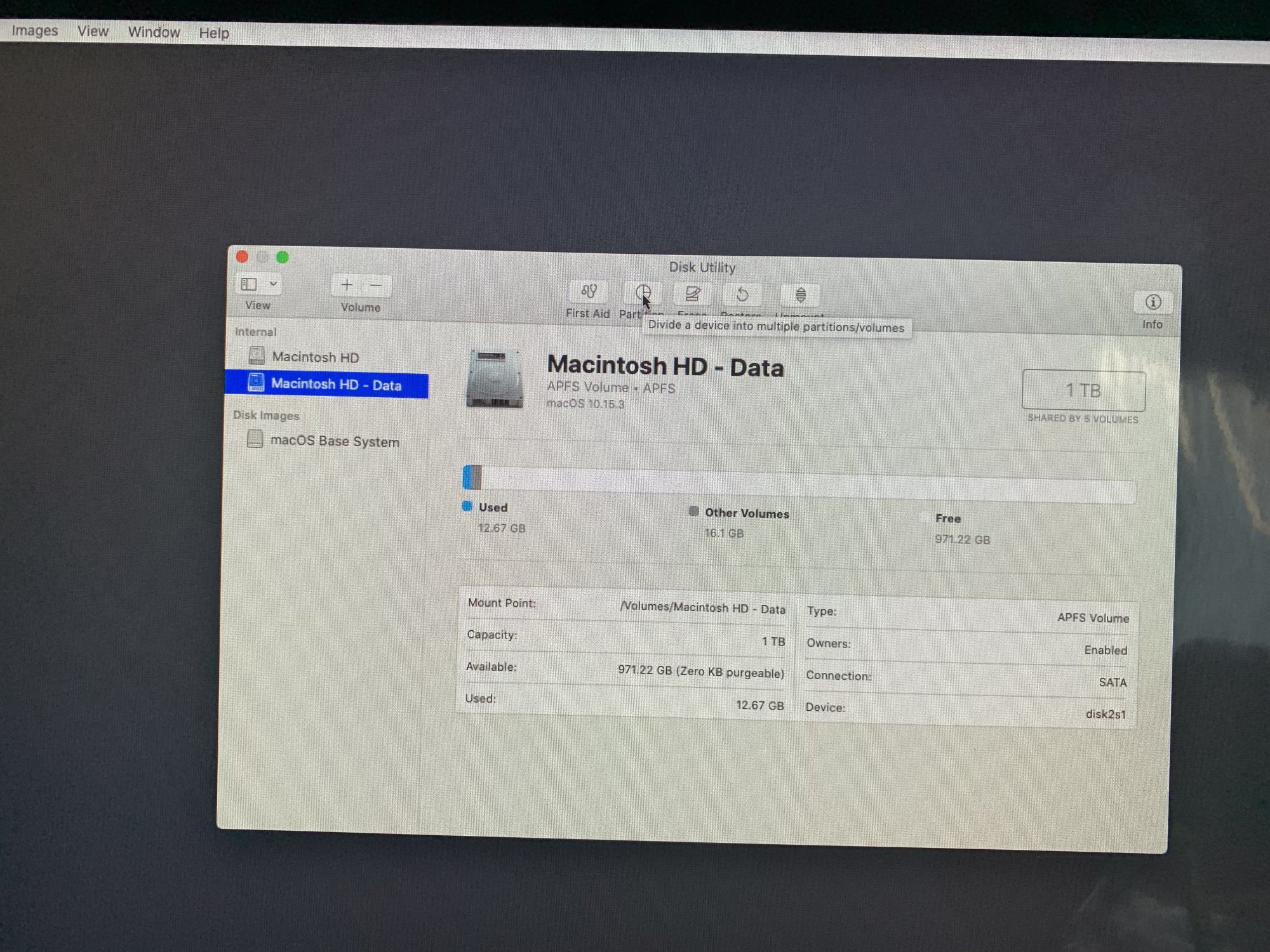Click the gray Other Volumes legend dot
1270x952 pixels.
(693, 511)
